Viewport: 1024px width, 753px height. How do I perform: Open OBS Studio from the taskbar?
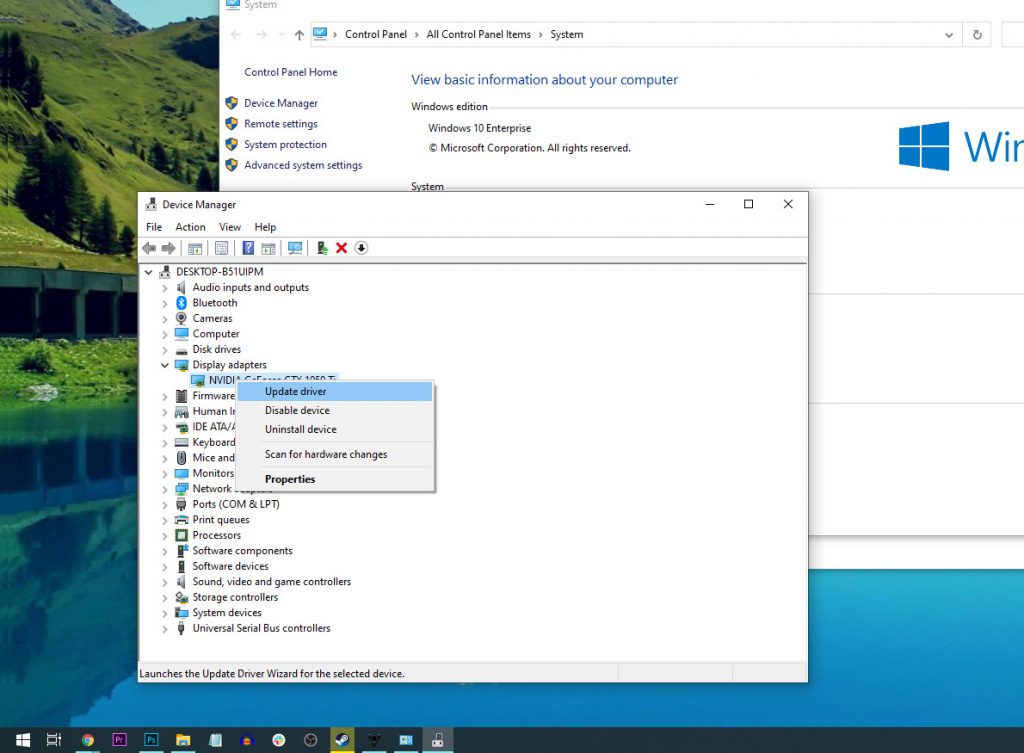tap(311, 740)
